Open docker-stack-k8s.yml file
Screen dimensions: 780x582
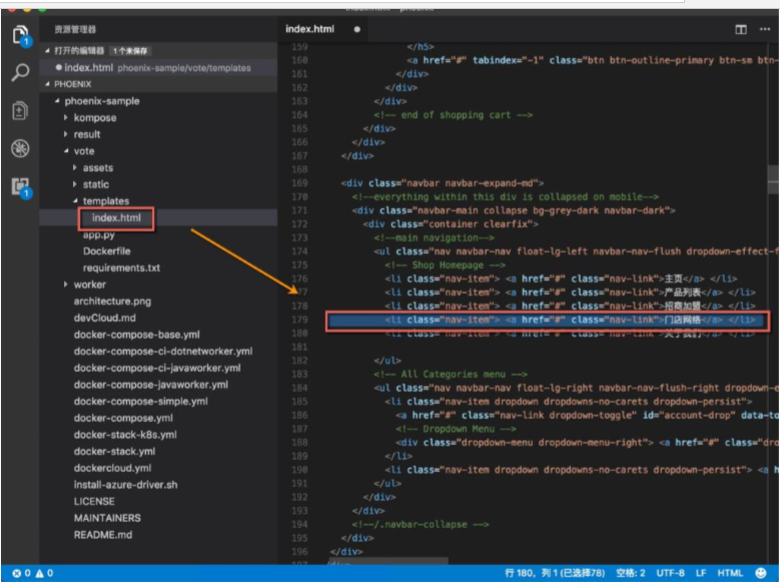click(125, 435)
